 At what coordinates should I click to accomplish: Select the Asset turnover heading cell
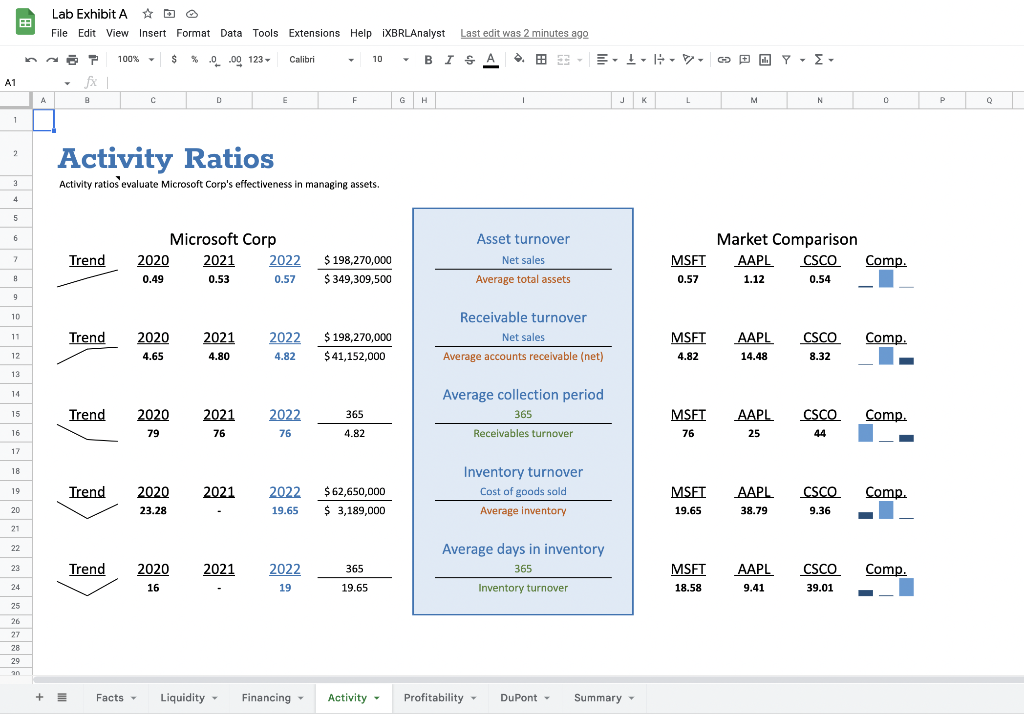pos(523,239)
